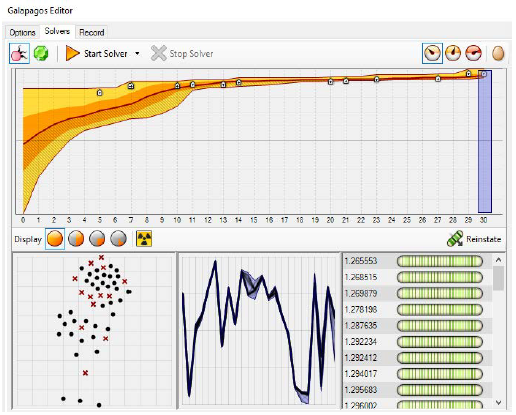This screenshot has height=415, width=516.
Task: Click the marker at generation 7
Action: [131, 86]
